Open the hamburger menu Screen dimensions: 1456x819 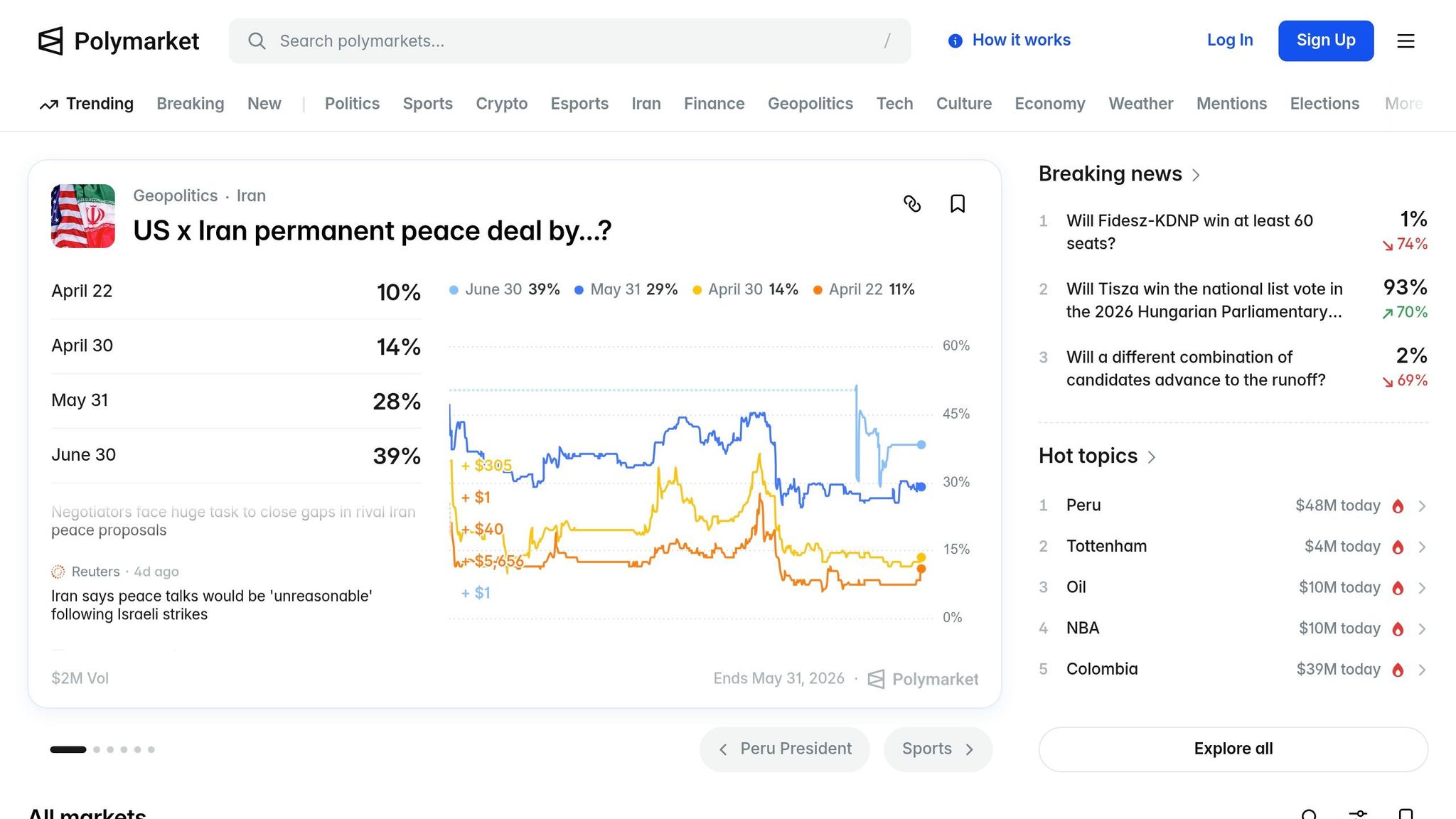(x=1406, y=41)
